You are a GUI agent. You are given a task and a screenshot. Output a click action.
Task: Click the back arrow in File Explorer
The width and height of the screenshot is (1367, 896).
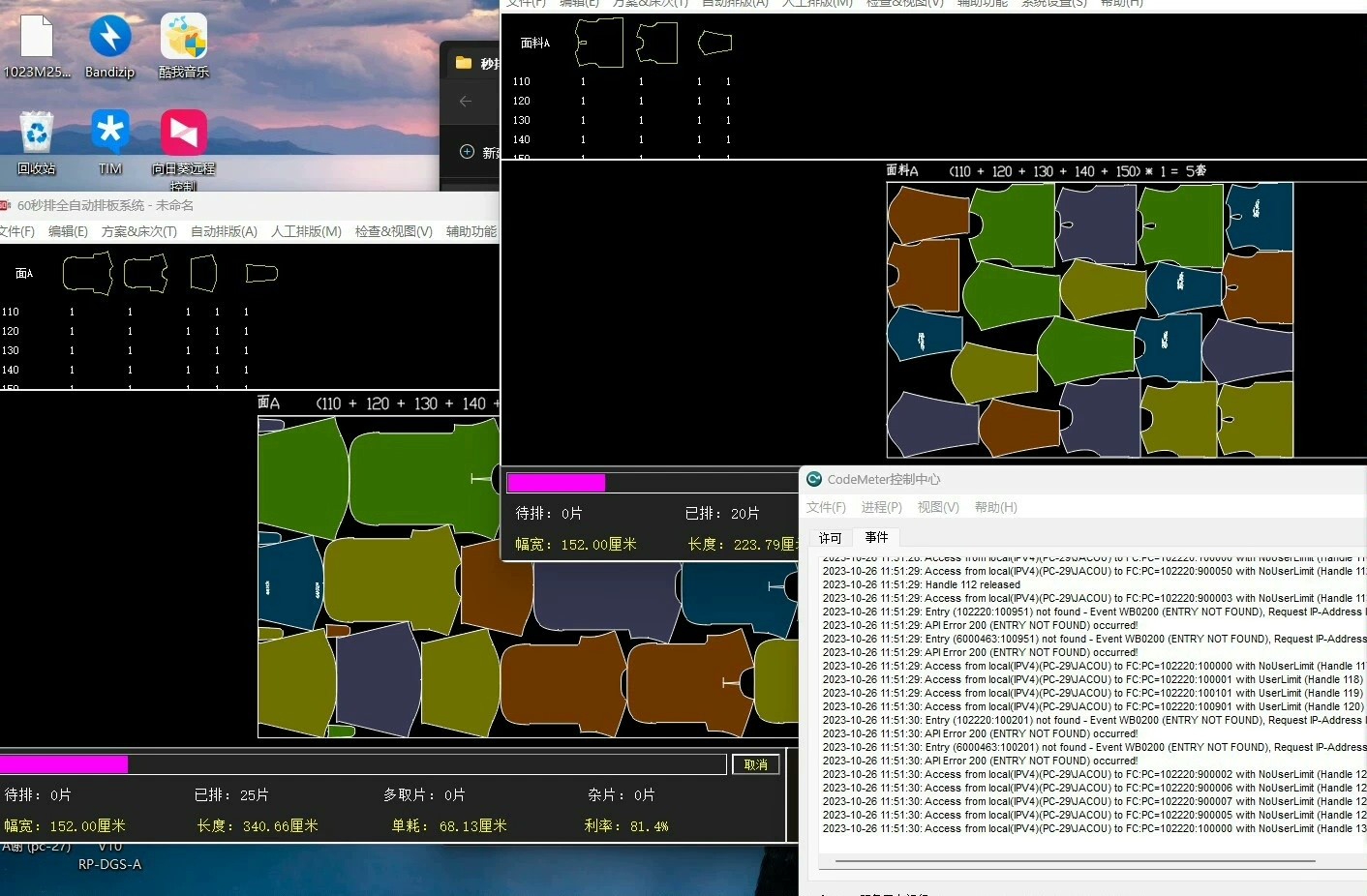pos(466,101)
